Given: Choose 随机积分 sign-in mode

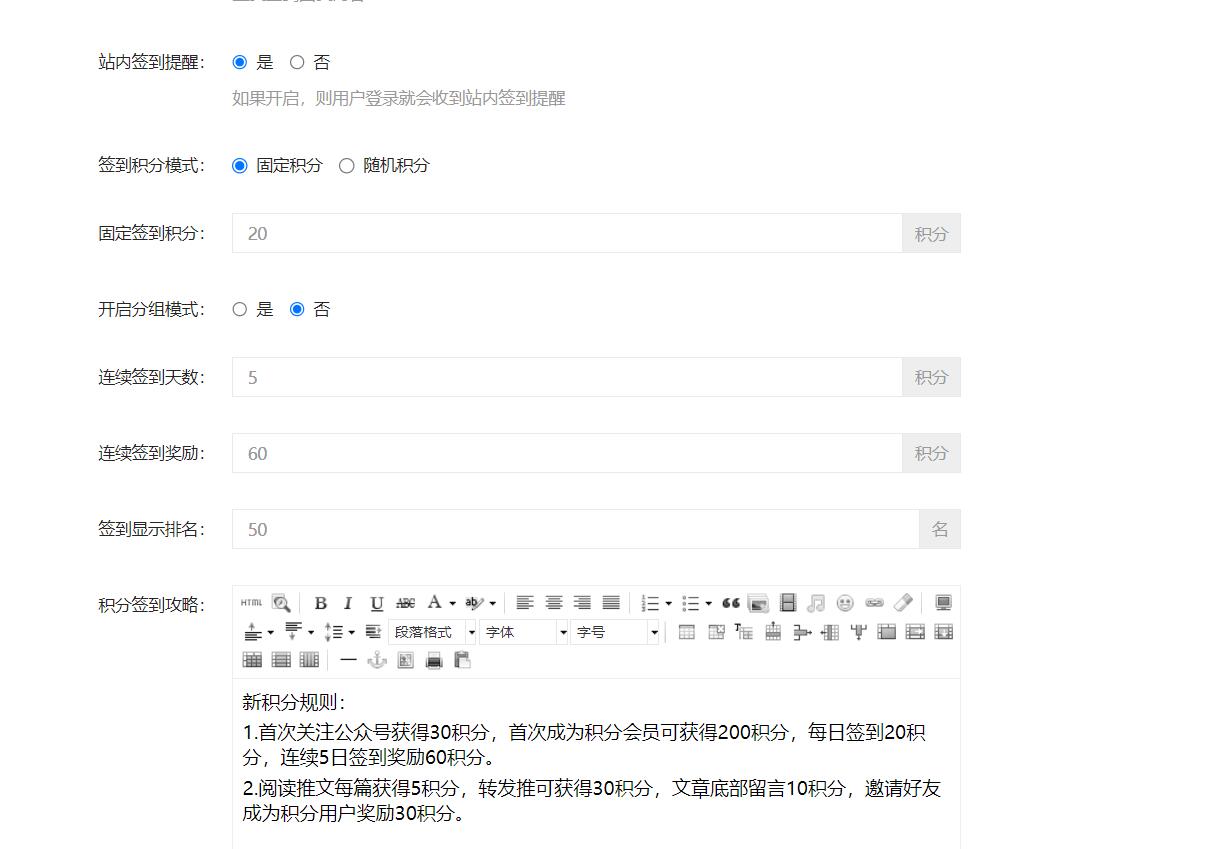Looking at the screenshot, I should pyautogui.click(x=347, y=166).
